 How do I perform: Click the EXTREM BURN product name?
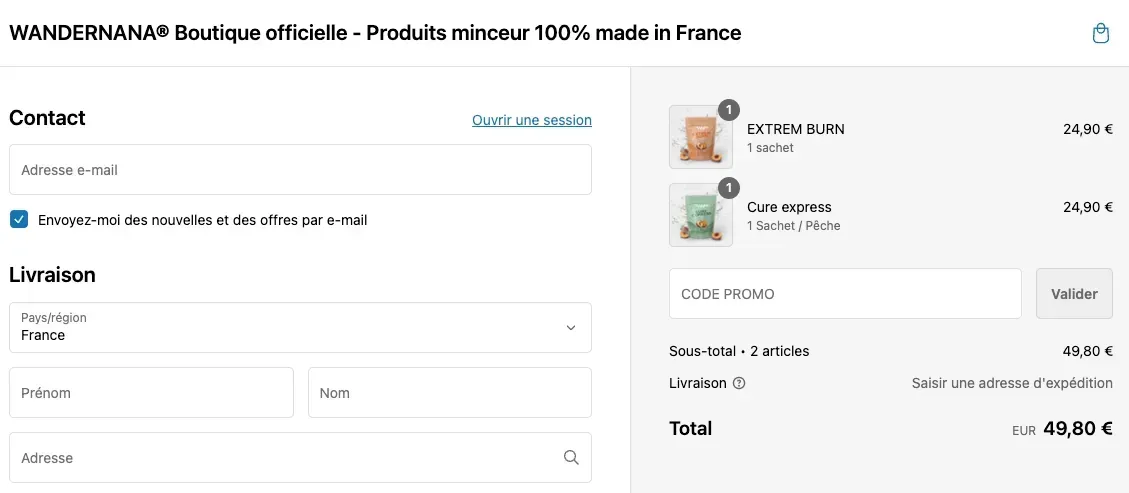(x=796, y=130)
